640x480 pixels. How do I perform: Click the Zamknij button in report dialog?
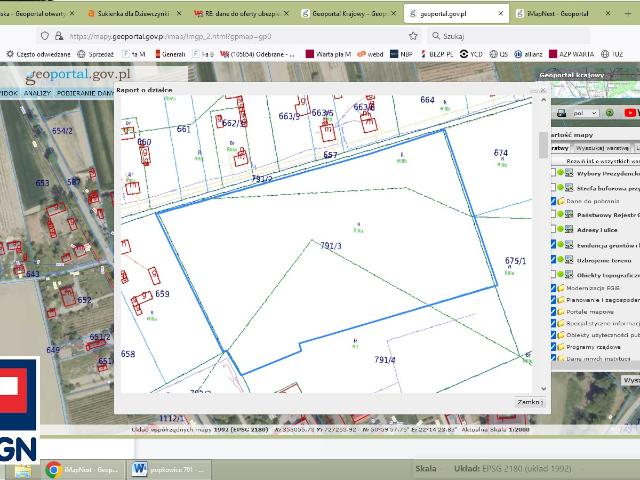[x=529, y=401]
